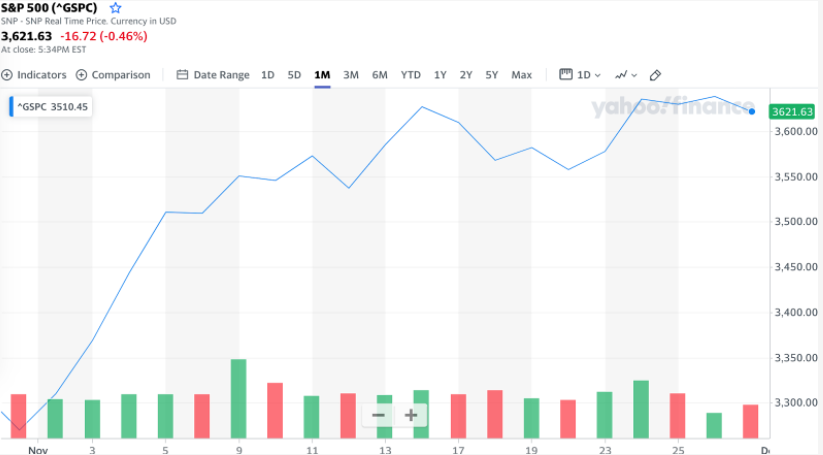Switch to the 1D range tab
Screen dimensions: 823x455
(x=268, y=75)
